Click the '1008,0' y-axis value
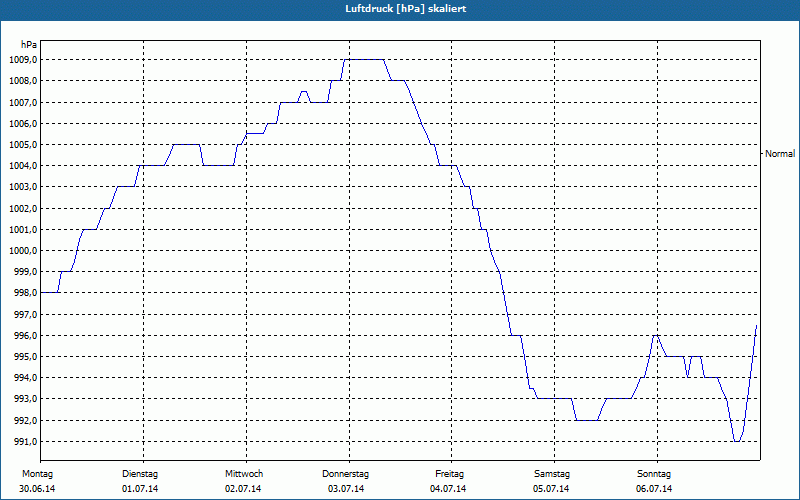This screenshot has width=800, height=500. 23,81
